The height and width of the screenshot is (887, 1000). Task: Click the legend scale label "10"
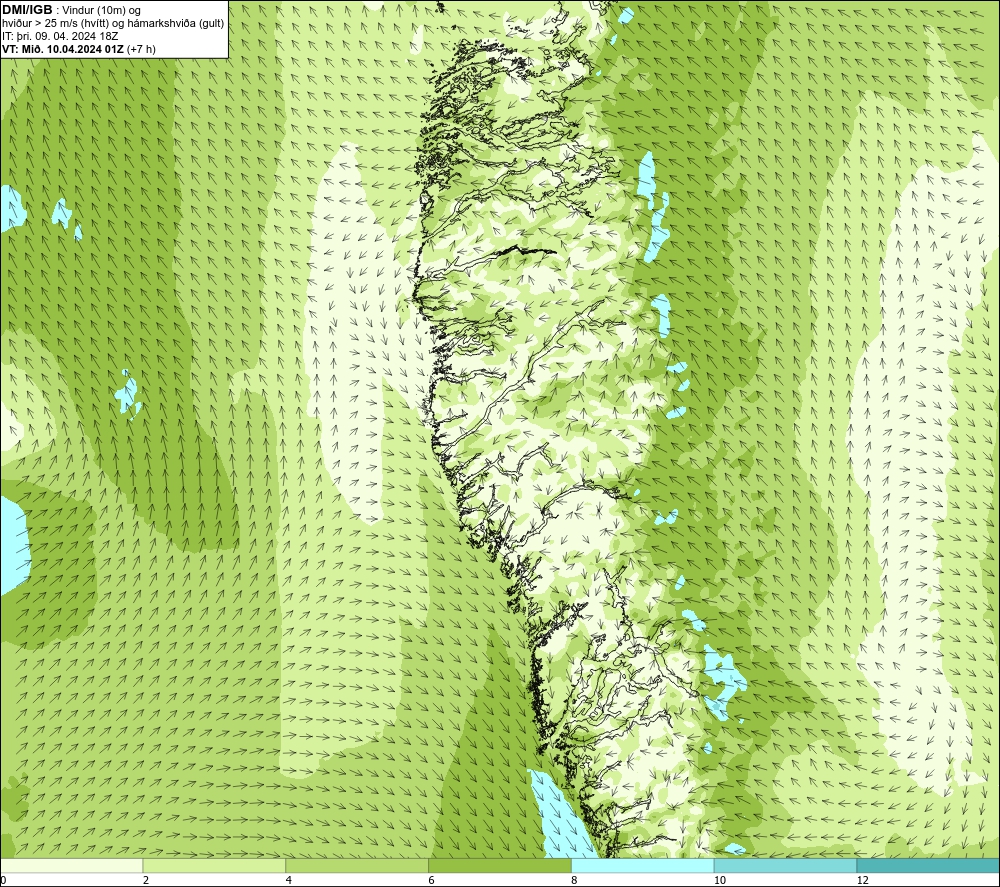click(719, 880)
